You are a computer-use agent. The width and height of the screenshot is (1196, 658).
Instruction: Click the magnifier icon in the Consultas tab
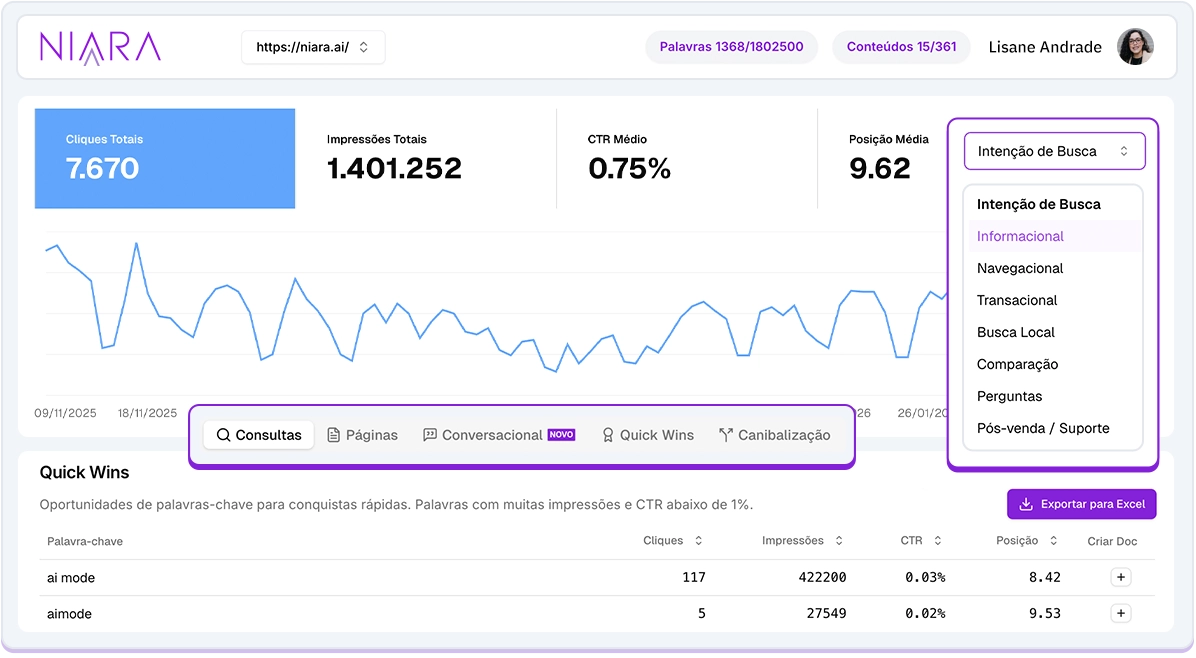(x=224, y=434)
